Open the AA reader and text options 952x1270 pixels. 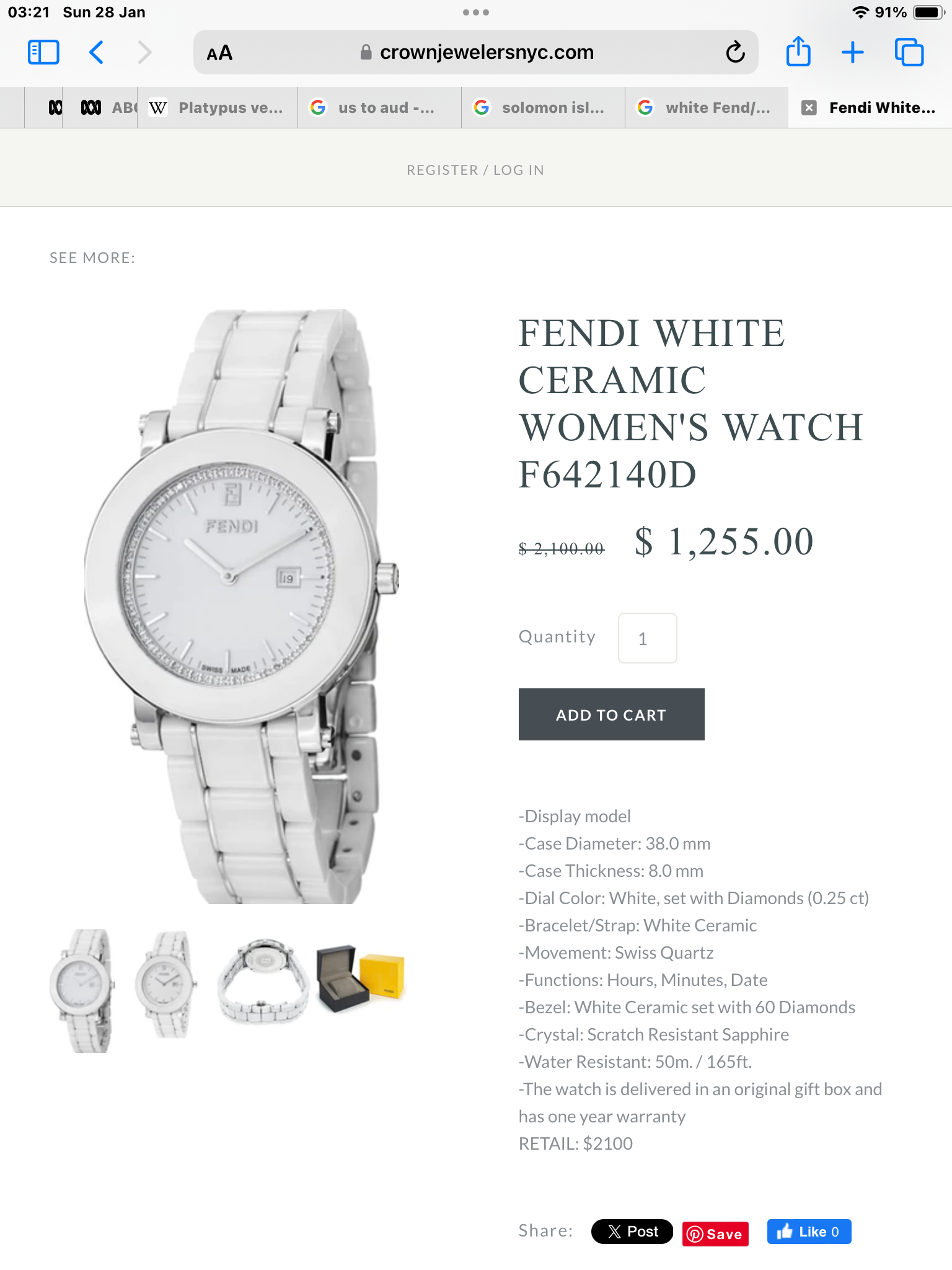[219, 53]
